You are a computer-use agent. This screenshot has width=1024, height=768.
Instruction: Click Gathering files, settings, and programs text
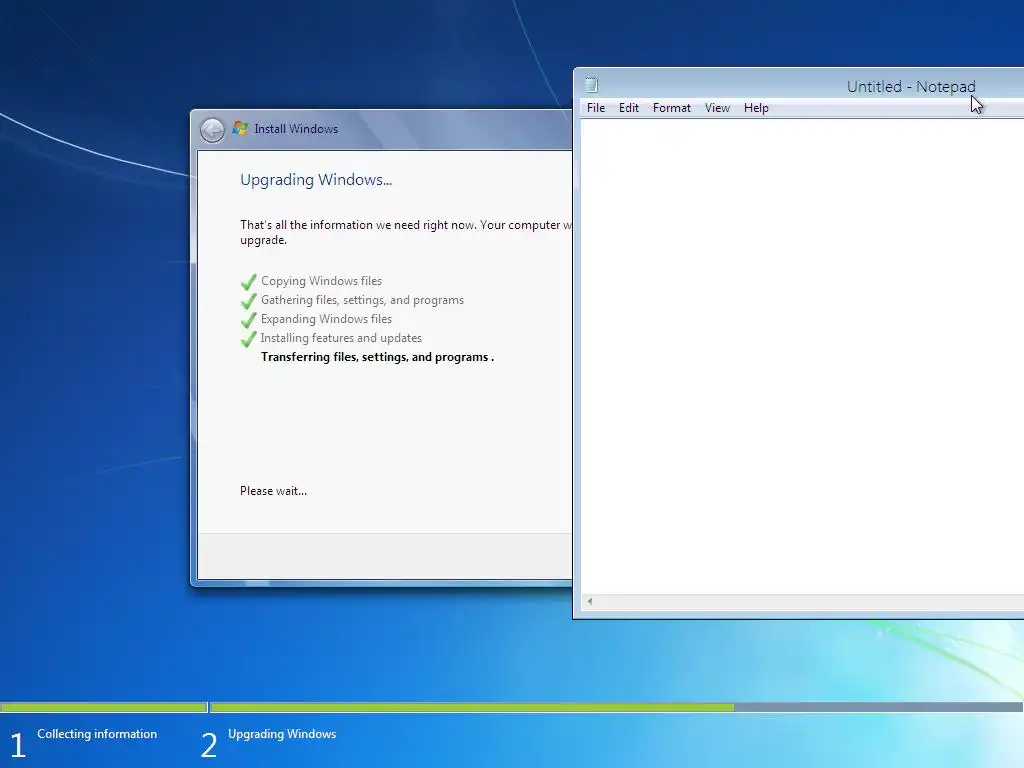362,300
